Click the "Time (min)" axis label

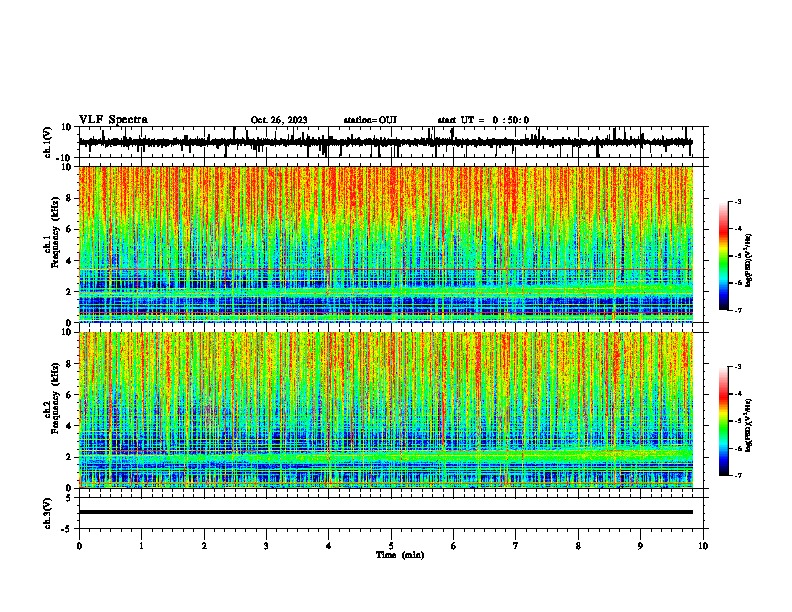[400, 555]
